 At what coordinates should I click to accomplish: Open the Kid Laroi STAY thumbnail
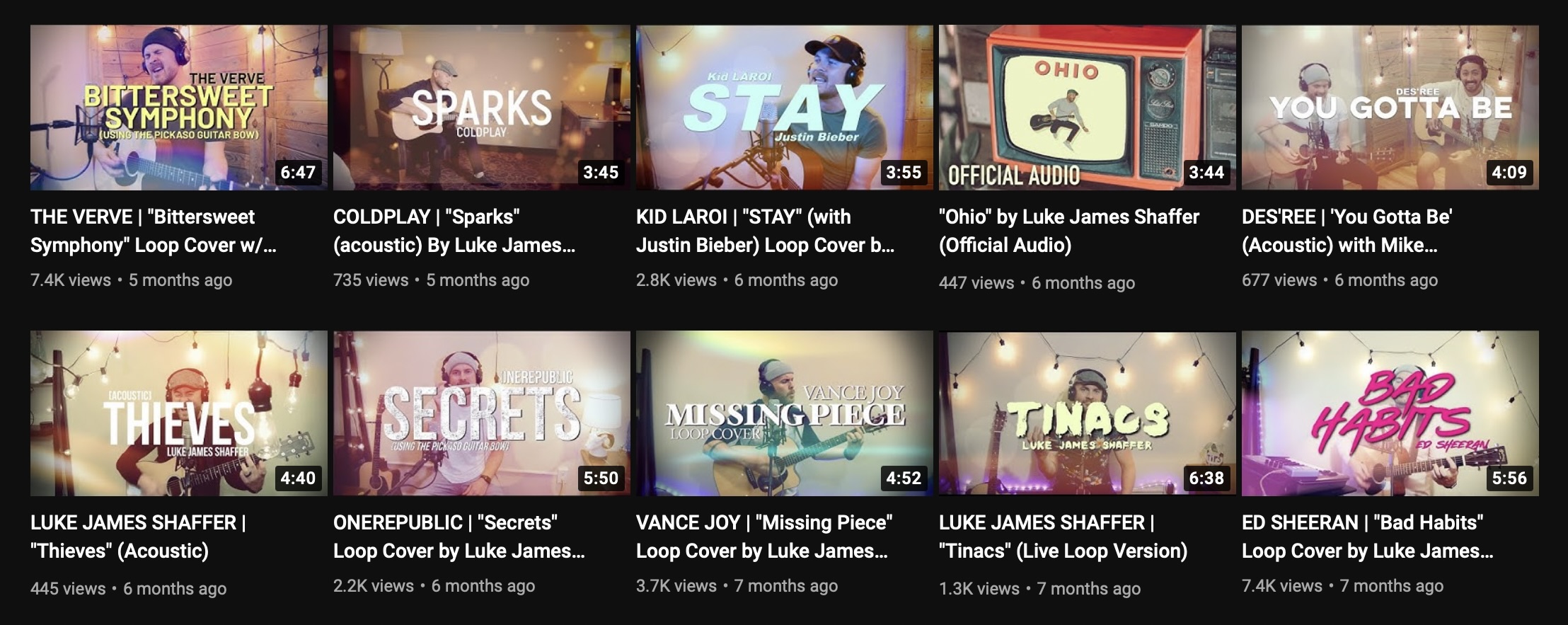[784, 108]
